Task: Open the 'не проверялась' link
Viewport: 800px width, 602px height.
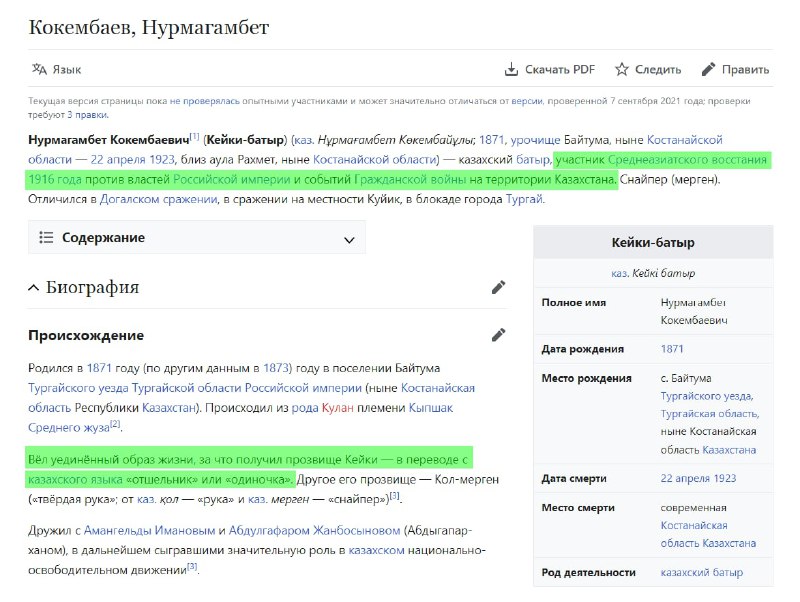Action: pos(205,101)
